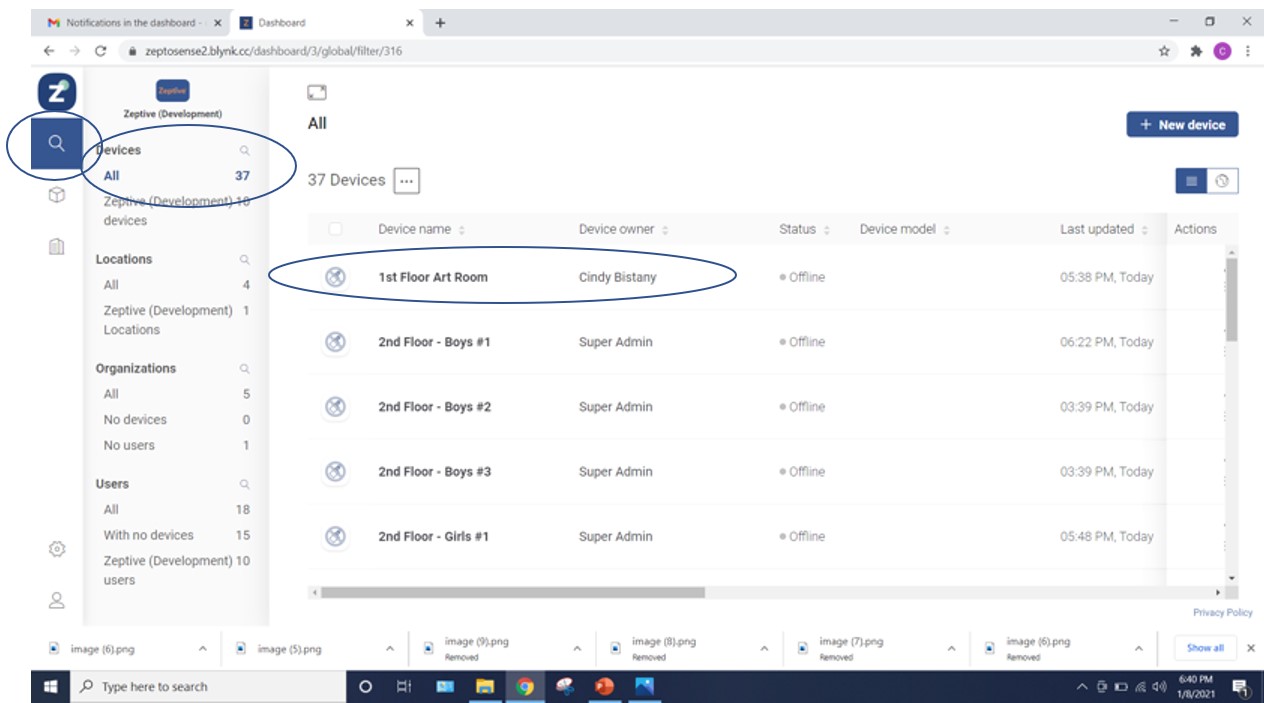The height and width of the screenshot is (703, 1264).
Task: Click device icon of 2nd Floor - Boys #2
Action: pyautogui.click(x=336, y=407)
